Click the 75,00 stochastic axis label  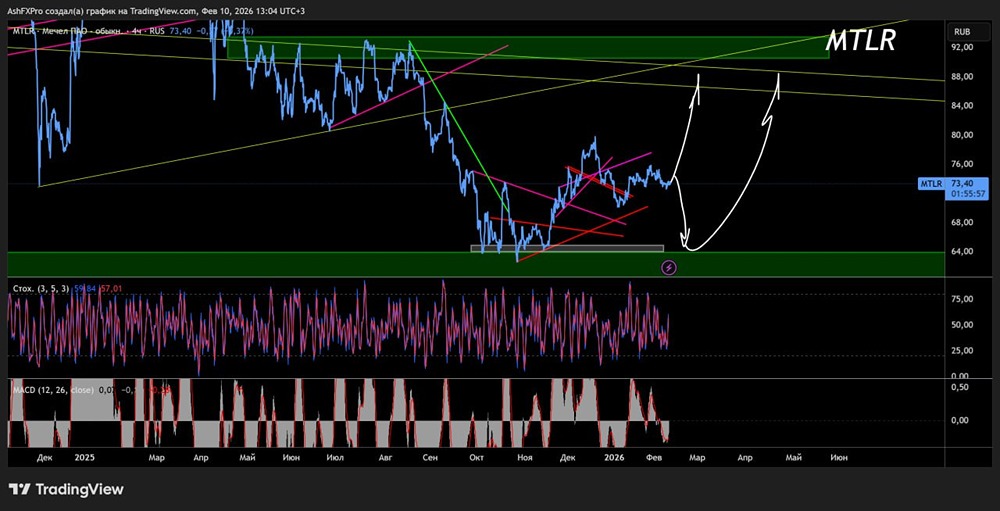pos(962,299)
